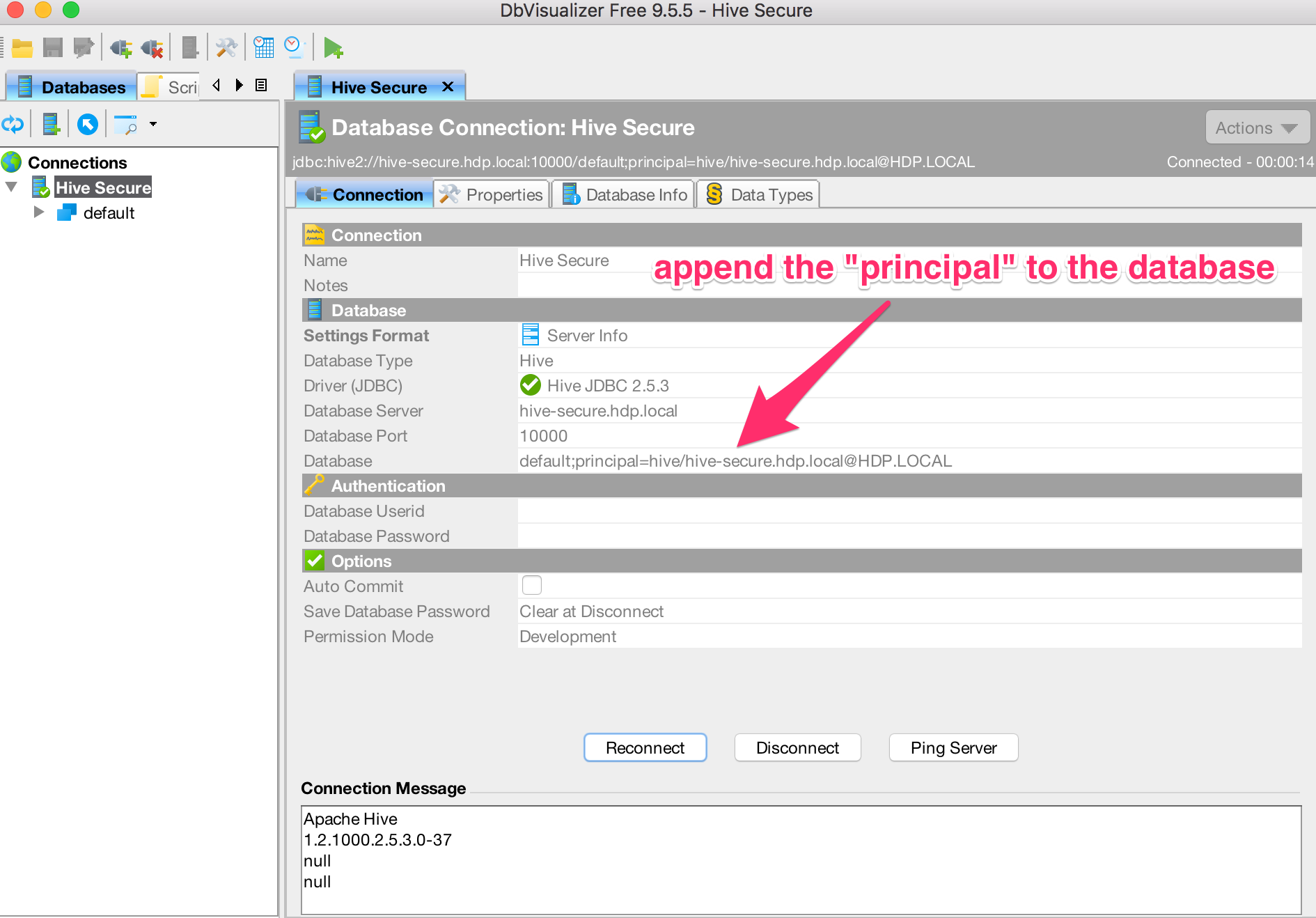Click the disconnect plug icon with red X
The width and height of the screenshot is (1316, 918).
[x=152, y=48]
